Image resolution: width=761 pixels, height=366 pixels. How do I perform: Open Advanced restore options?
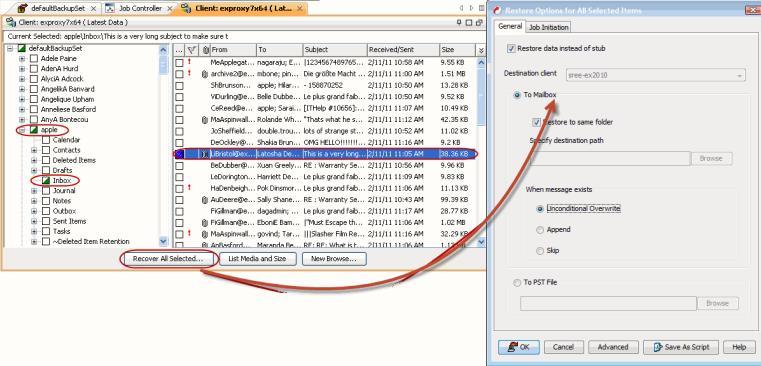coord(612,347)
